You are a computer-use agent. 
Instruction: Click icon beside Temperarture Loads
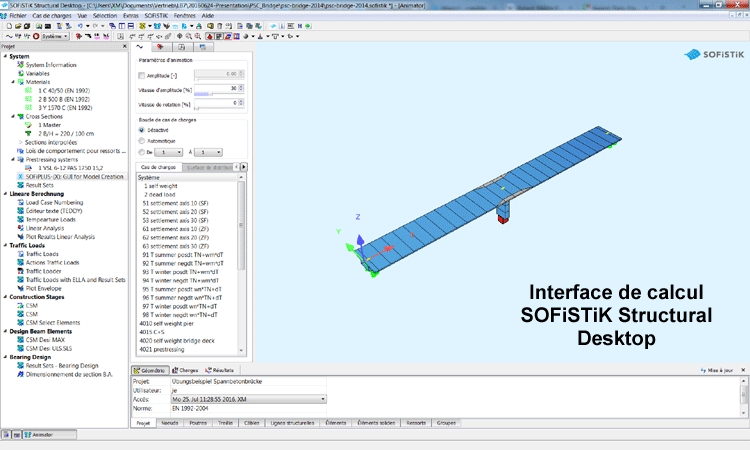(x=21, y=220)
